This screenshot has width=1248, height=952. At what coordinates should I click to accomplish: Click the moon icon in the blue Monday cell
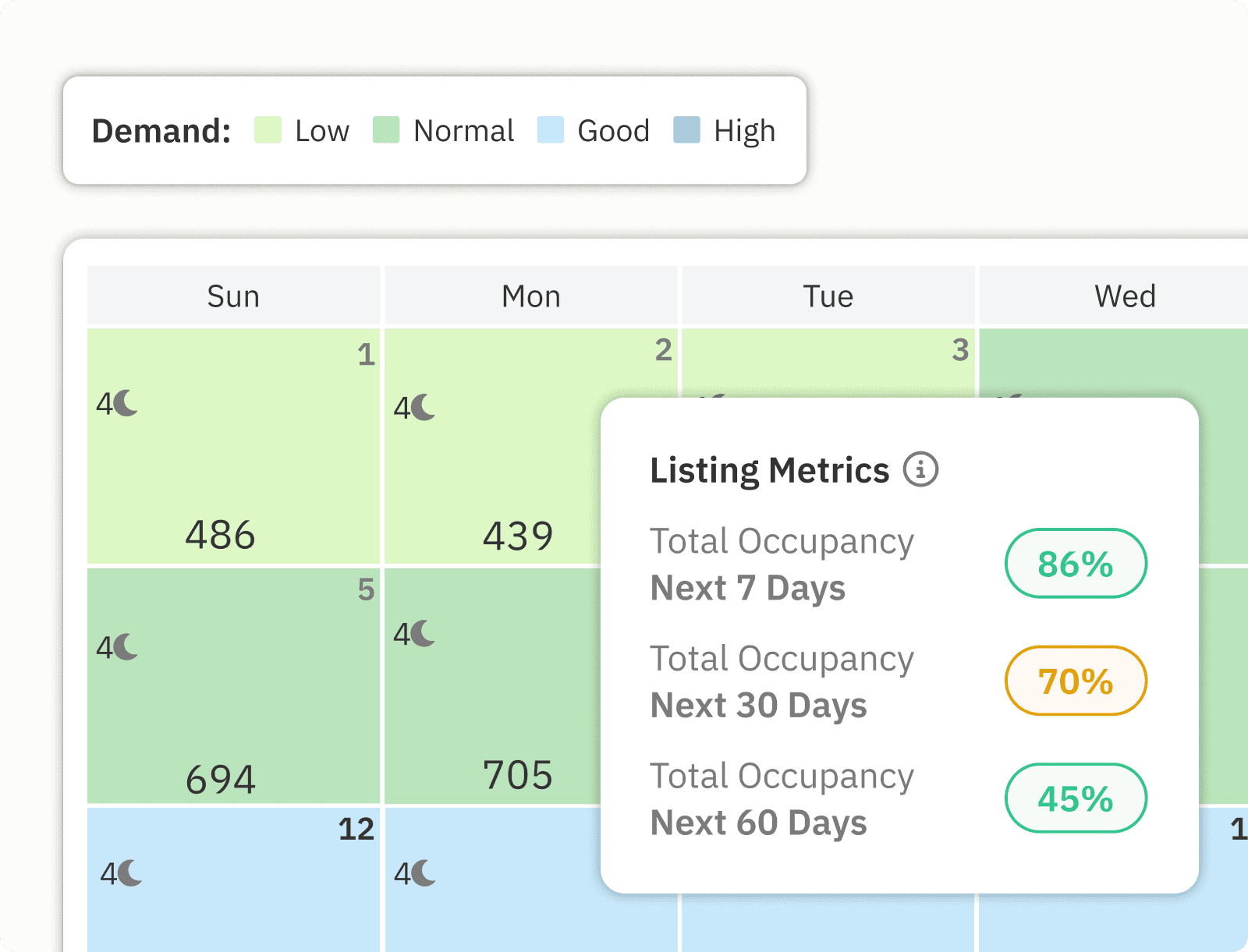pyautogui.click(x=424, y=873)
